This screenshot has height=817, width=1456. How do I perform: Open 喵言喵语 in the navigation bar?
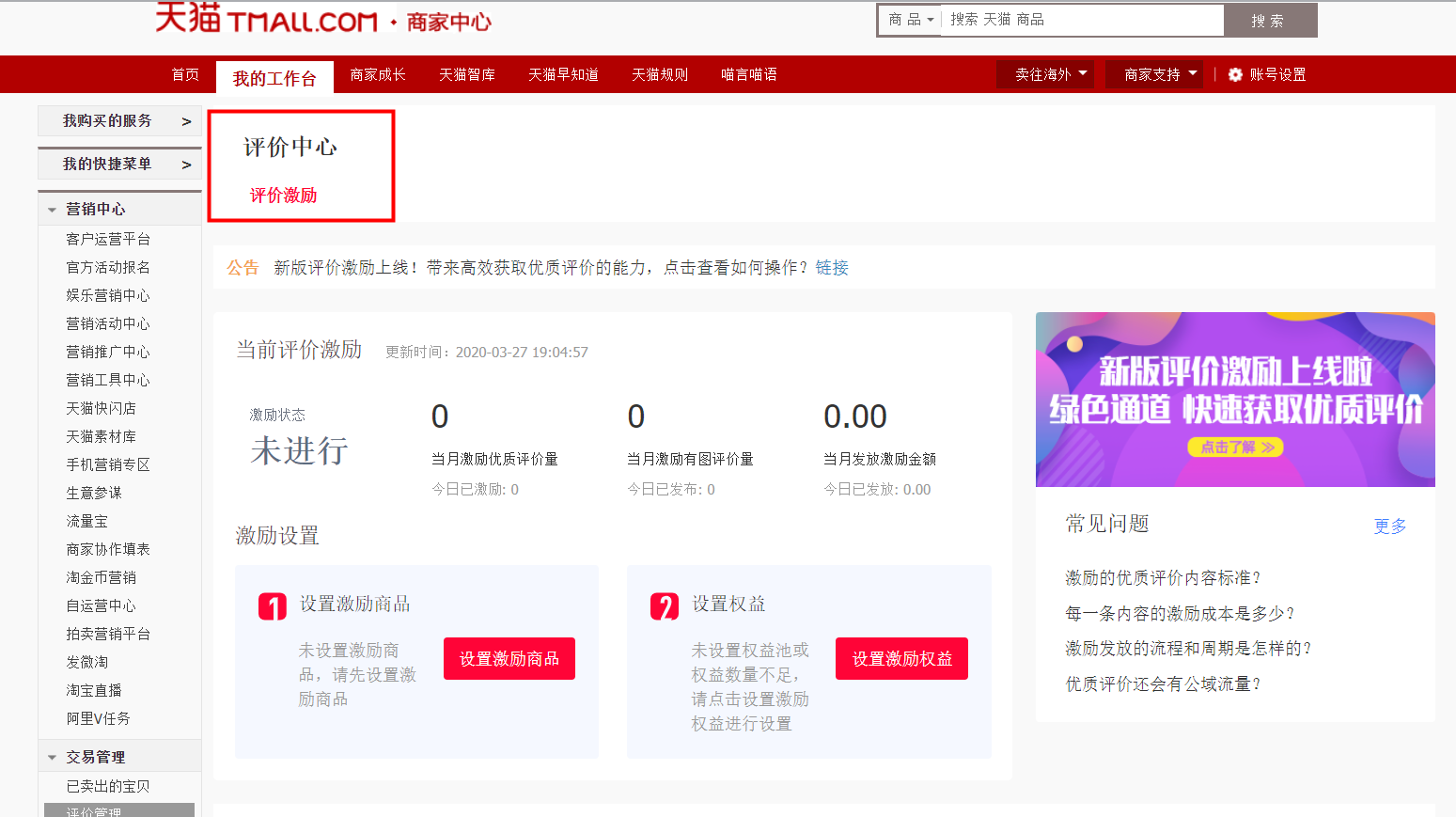pos(749,74)
